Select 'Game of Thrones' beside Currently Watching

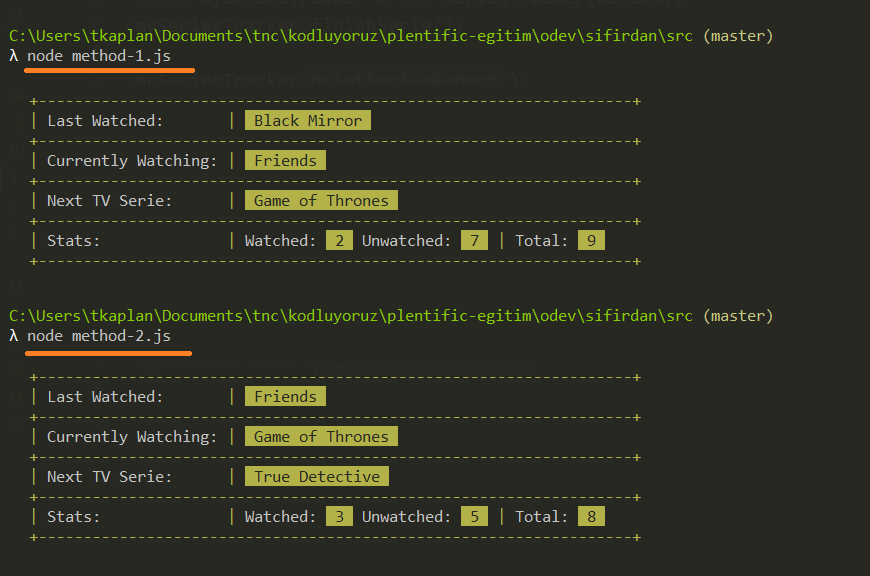tap(321, 436)
